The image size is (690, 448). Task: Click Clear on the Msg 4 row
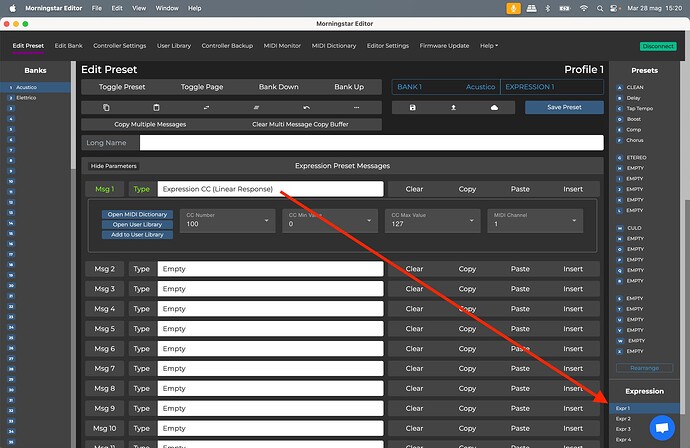(414, 309)
